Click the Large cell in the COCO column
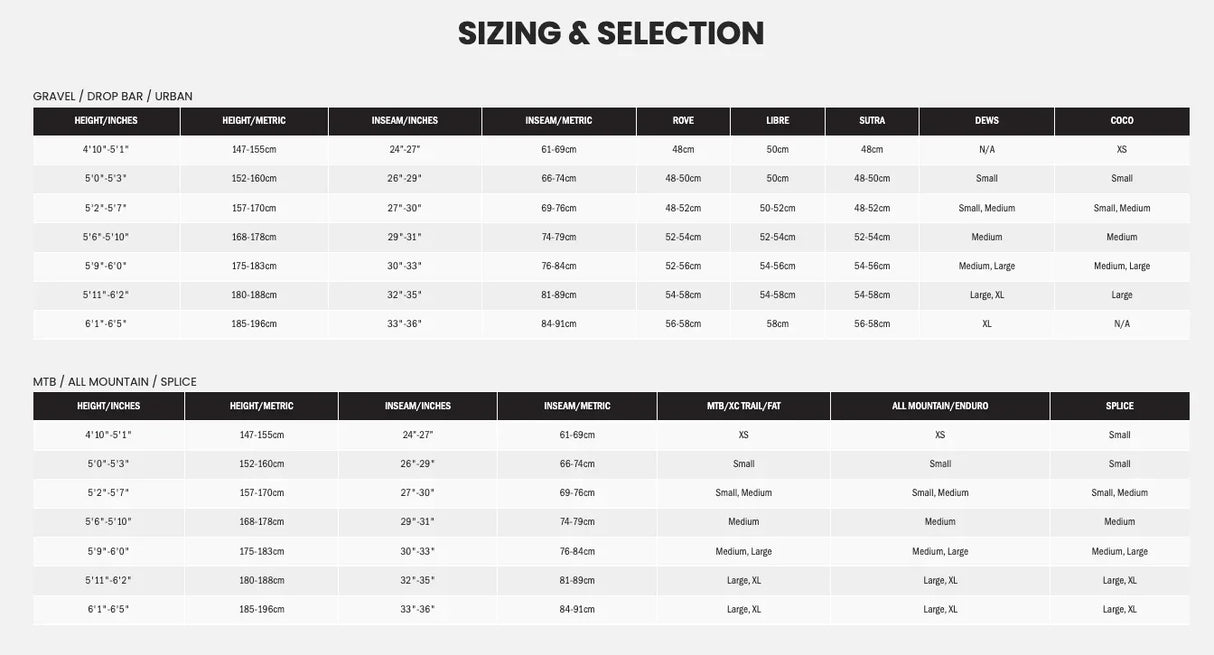Screen dimensions: 1214x655 [x=1122, y=295]
